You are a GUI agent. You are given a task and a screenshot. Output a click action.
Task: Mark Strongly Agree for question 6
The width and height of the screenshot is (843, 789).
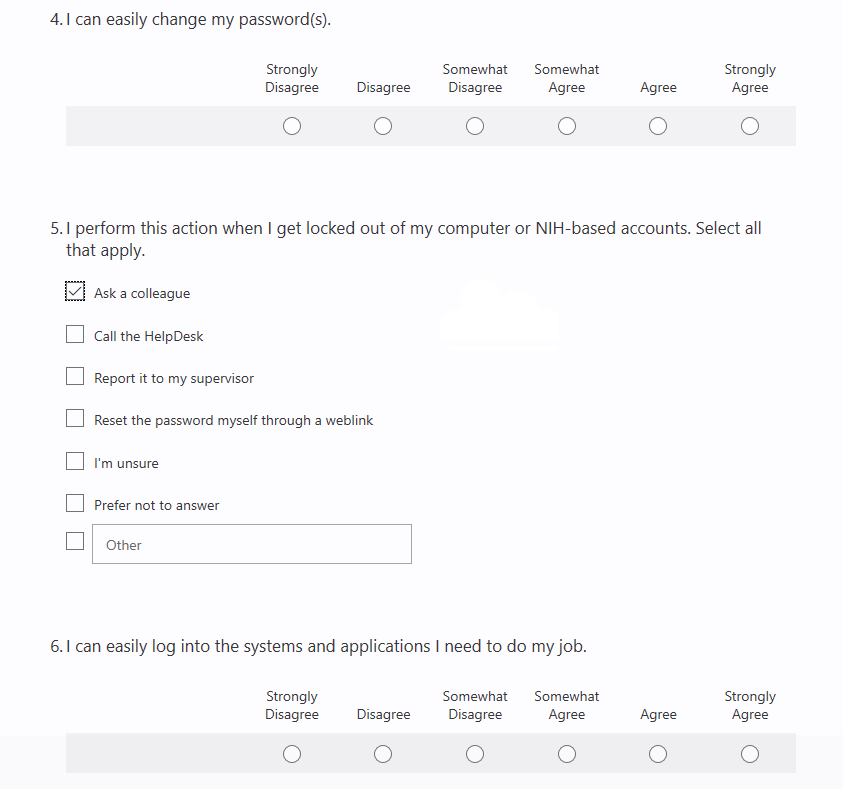click(x=750, y=754)
